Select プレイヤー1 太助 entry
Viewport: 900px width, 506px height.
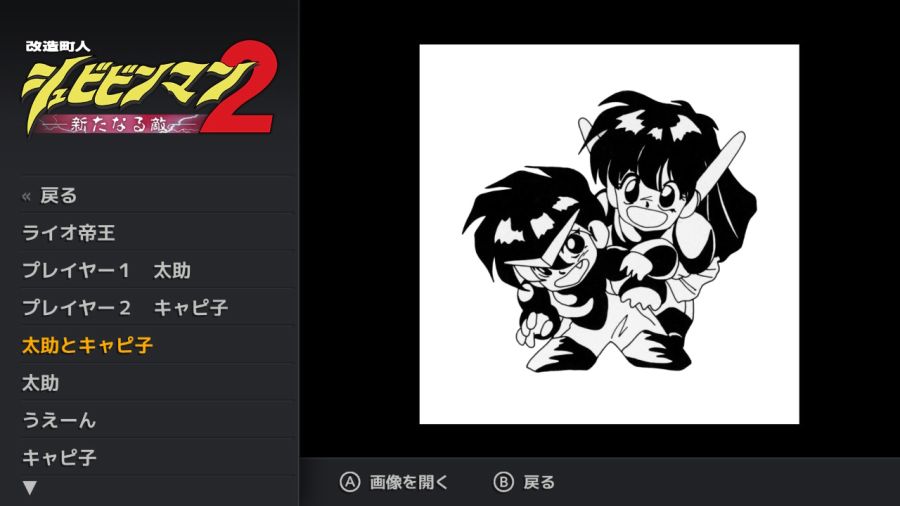157,270
